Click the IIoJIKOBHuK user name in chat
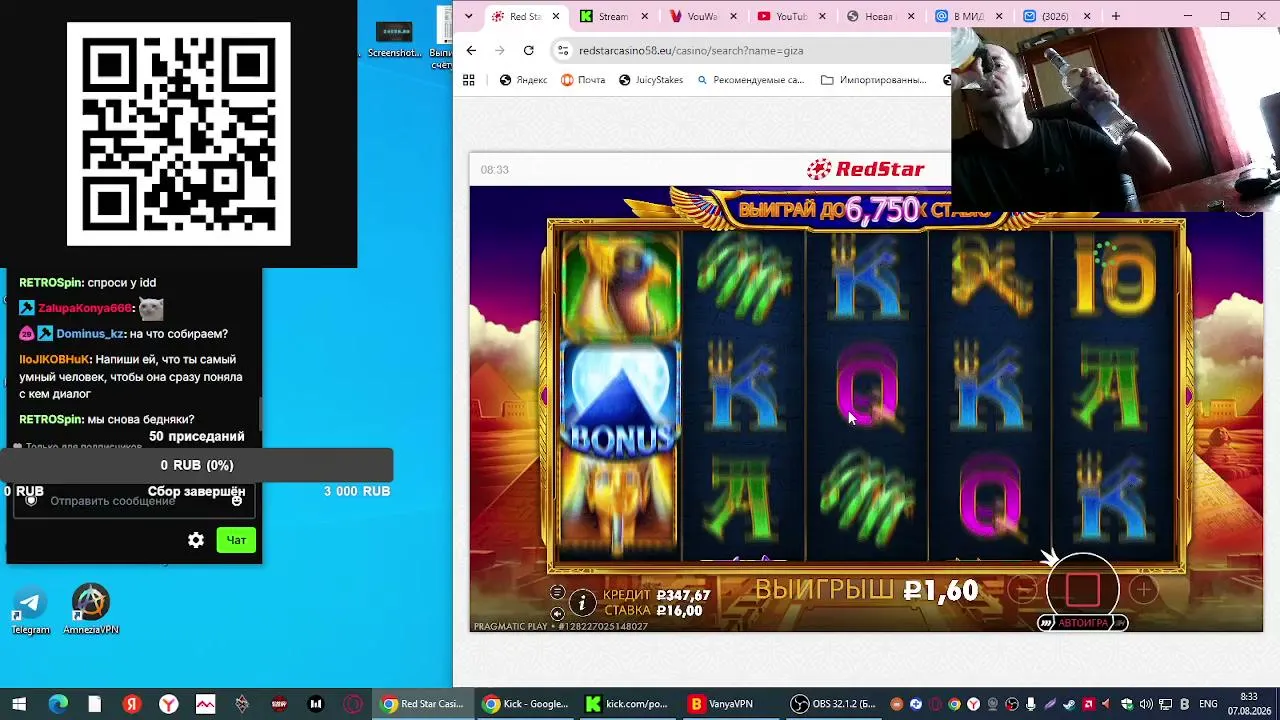 click(x=55, y=360)
